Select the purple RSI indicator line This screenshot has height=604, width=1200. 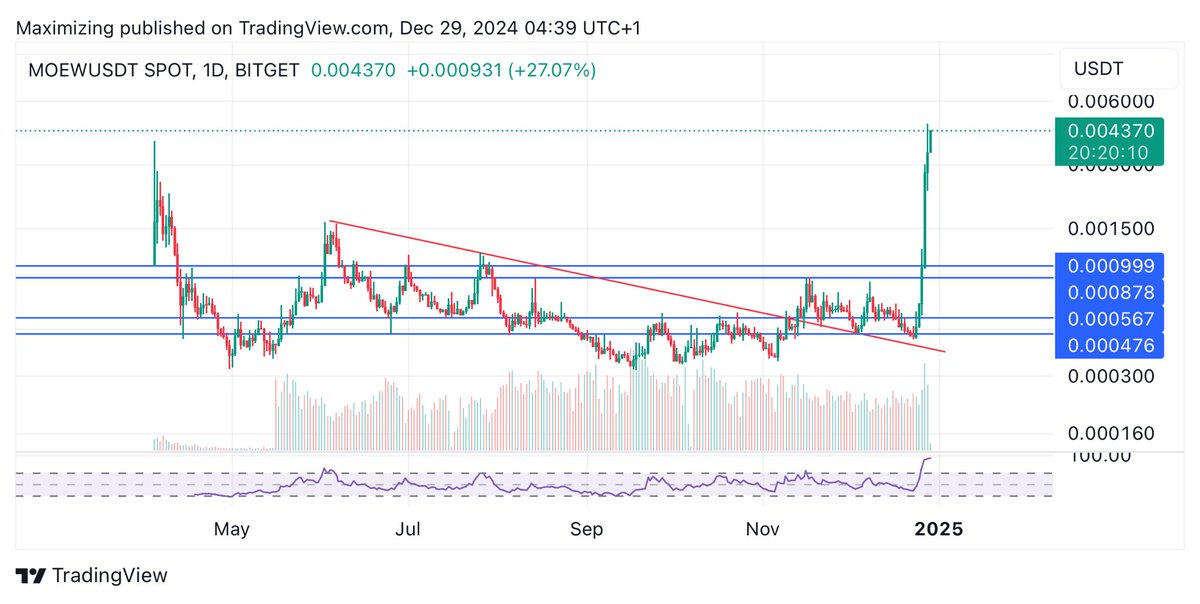(560, 484)
